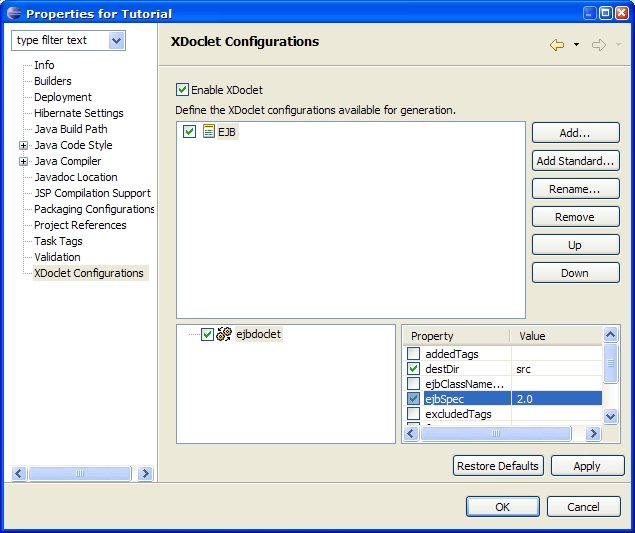The width and height of the screenshot is (635, 533).
Task: Click property table scroll left arrow
Action: [x=411, y=433]
